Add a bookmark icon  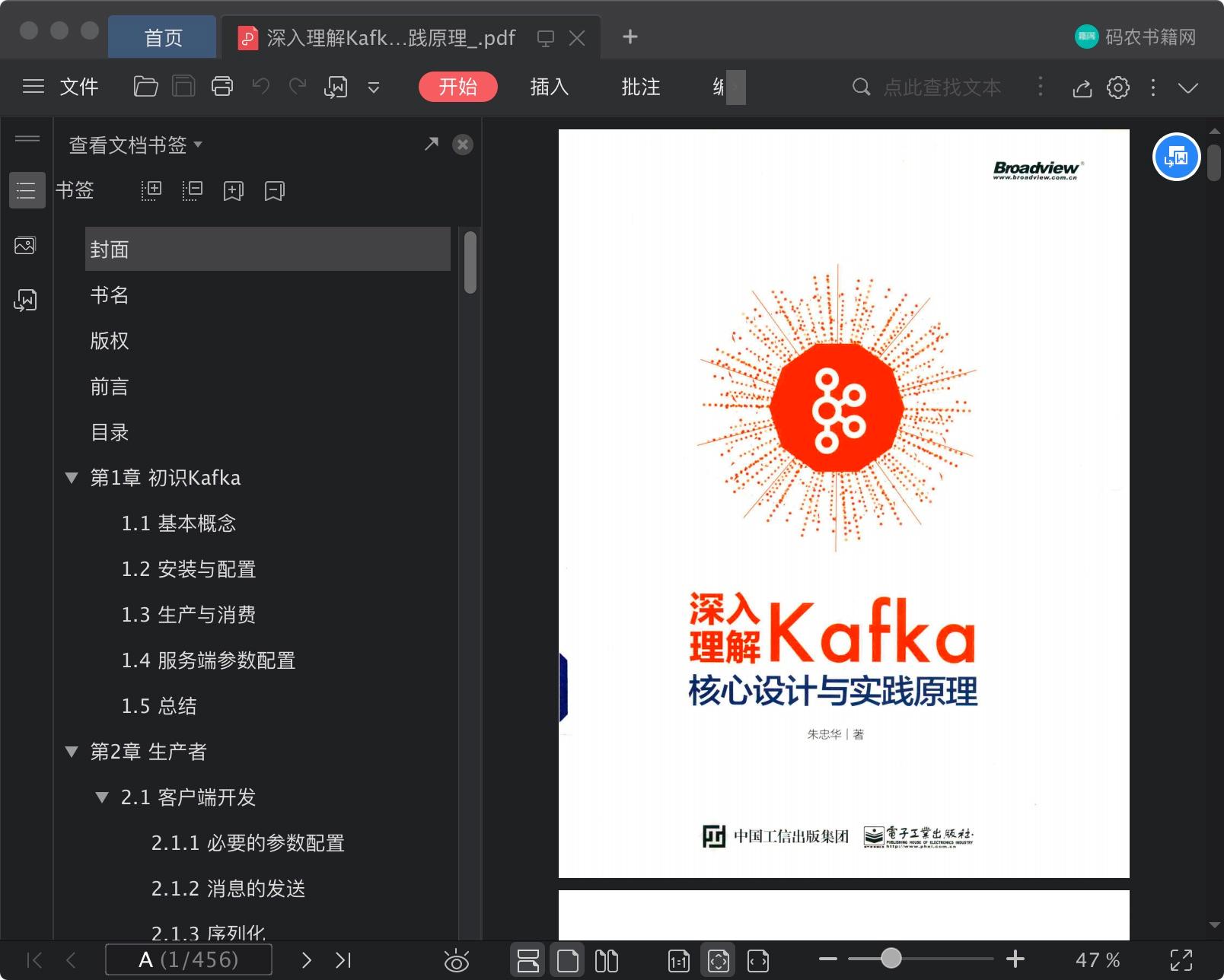[234, 191]
